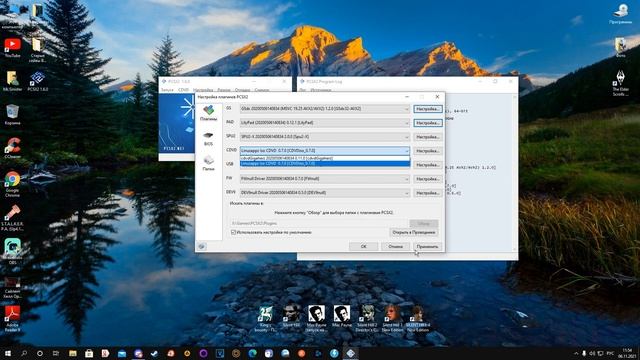Close the Настройка плагинов PCSX2 dialog
The image size is (640, 360).
click(x=437, y=97)
